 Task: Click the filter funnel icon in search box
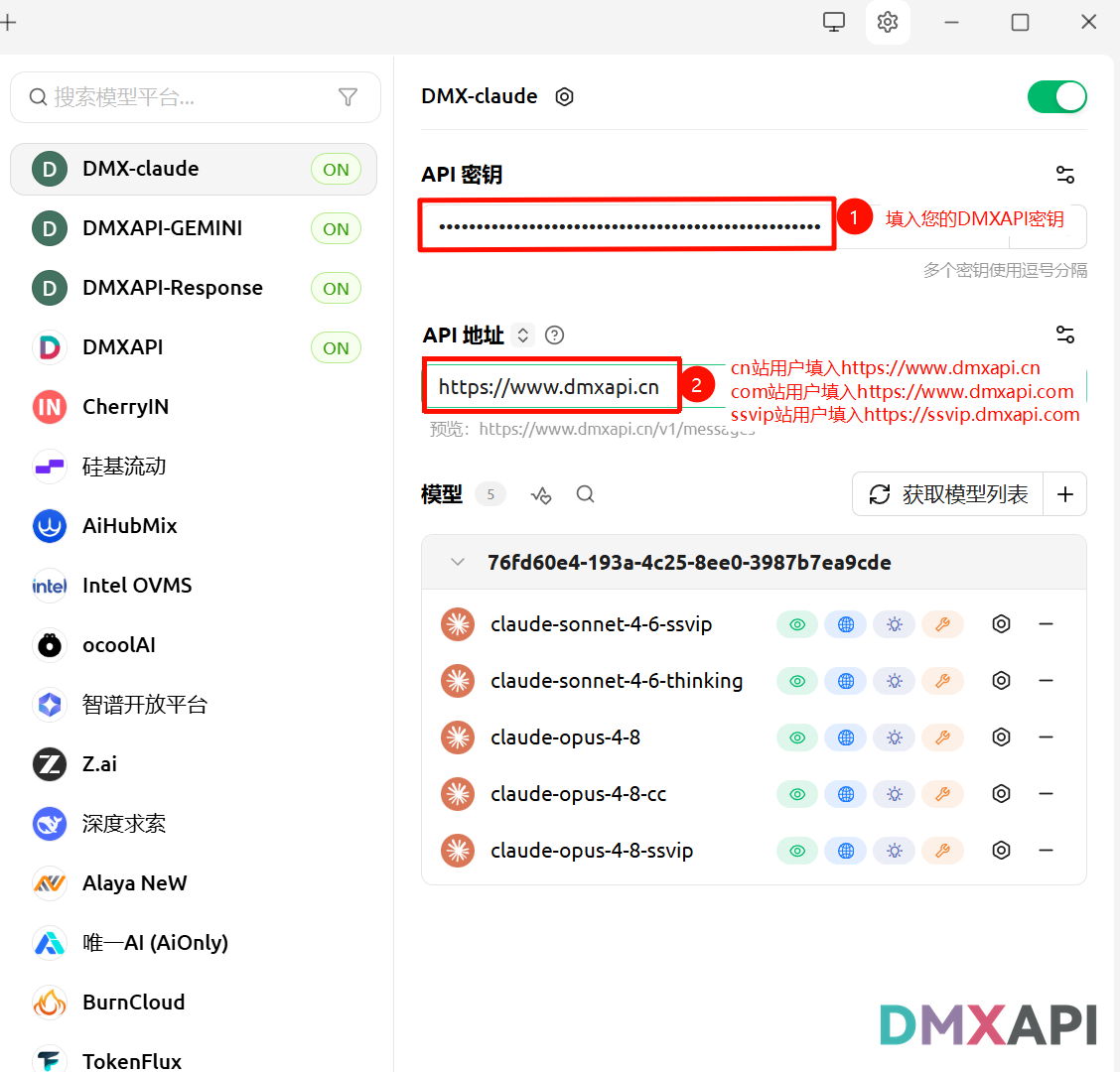(348, 97)
